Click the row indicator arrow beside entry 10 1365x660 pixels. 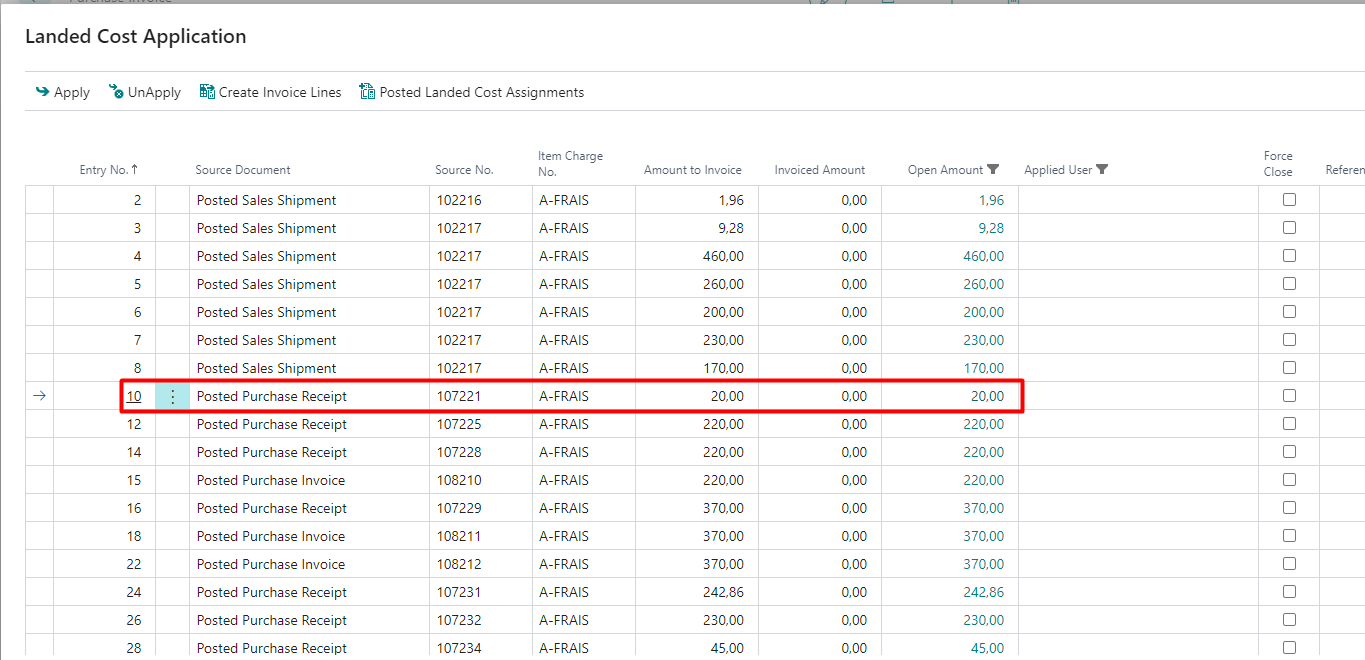coord(39,396)
